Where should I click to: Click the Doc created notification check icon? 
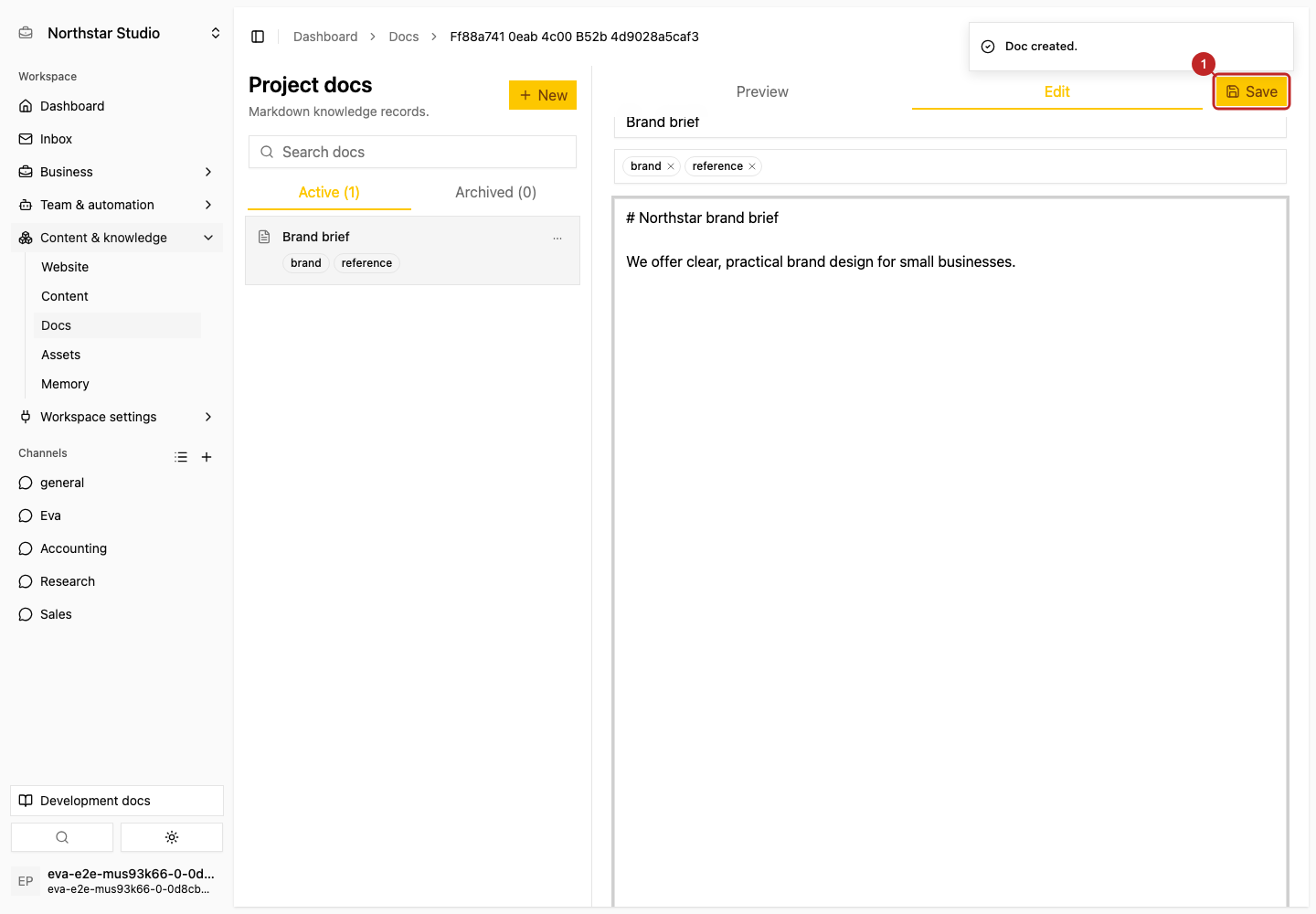click(x=988, y=47)
